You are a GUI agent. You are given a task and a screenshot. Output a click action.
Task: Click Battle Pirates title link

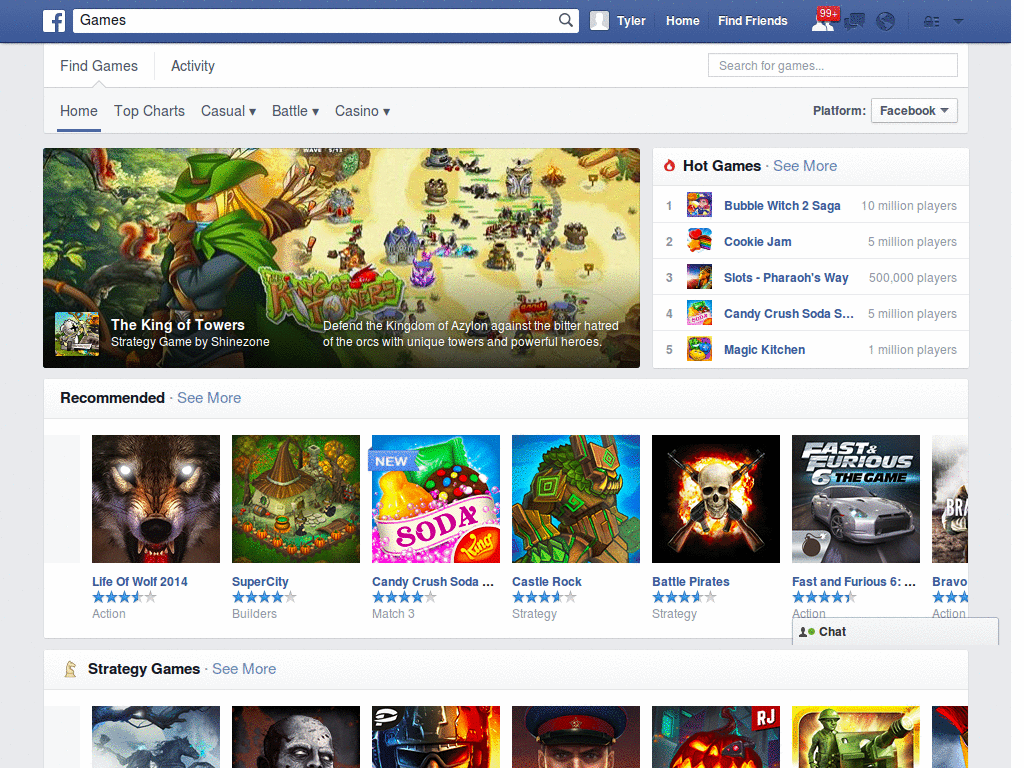click(690, 581)
